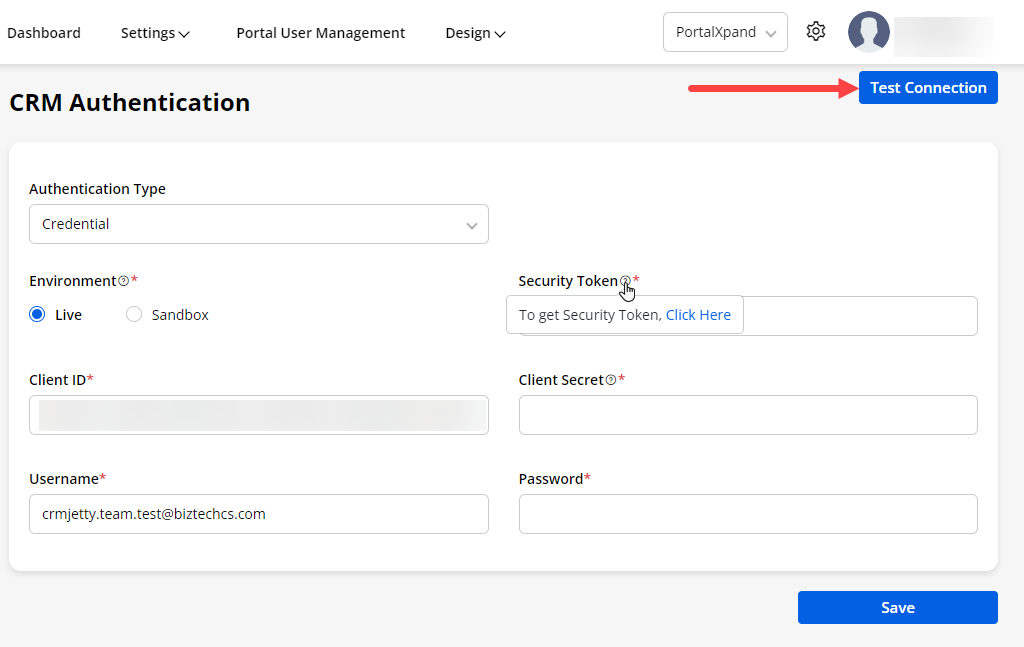Expand the Design menu
The width and height of the screenshot is (1024, 647).
pos(475,33)
